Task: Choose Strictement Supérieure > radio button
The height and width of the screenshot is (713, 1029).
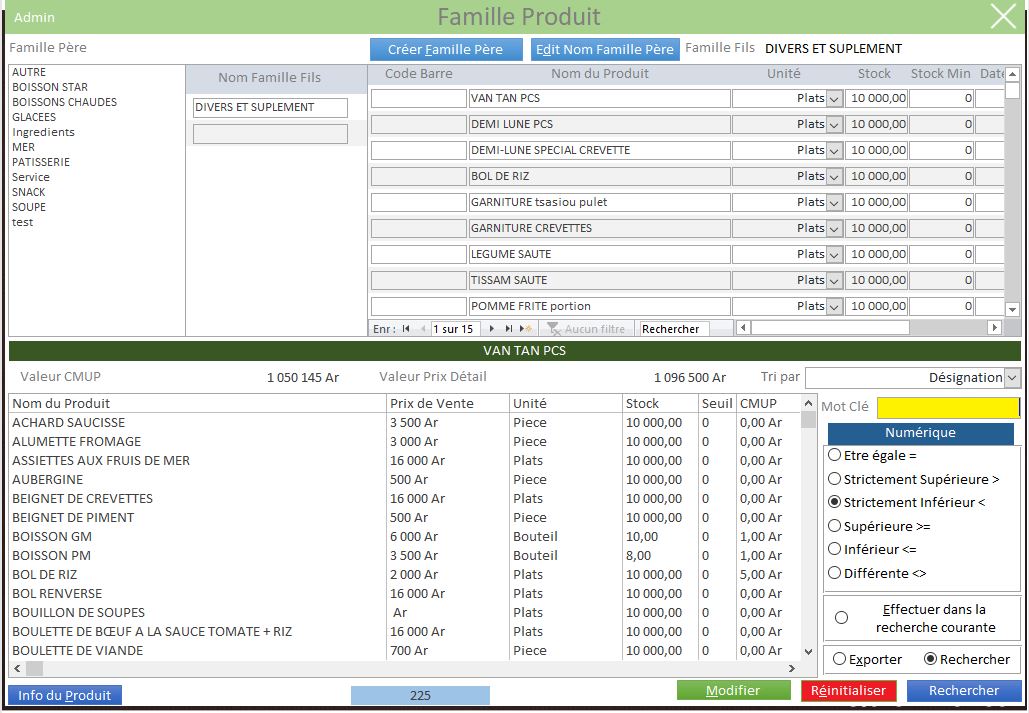Action: [x=835, y=479]
